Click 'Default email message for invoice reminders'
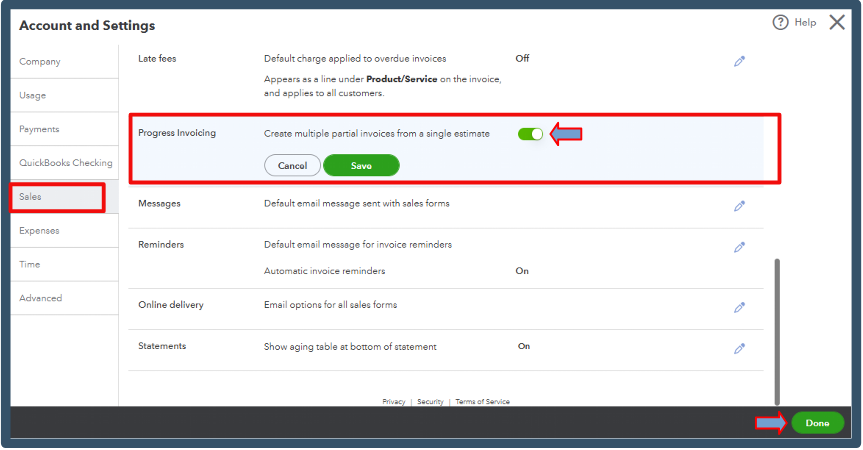This screenshot has width=863, height=450. 358,245
